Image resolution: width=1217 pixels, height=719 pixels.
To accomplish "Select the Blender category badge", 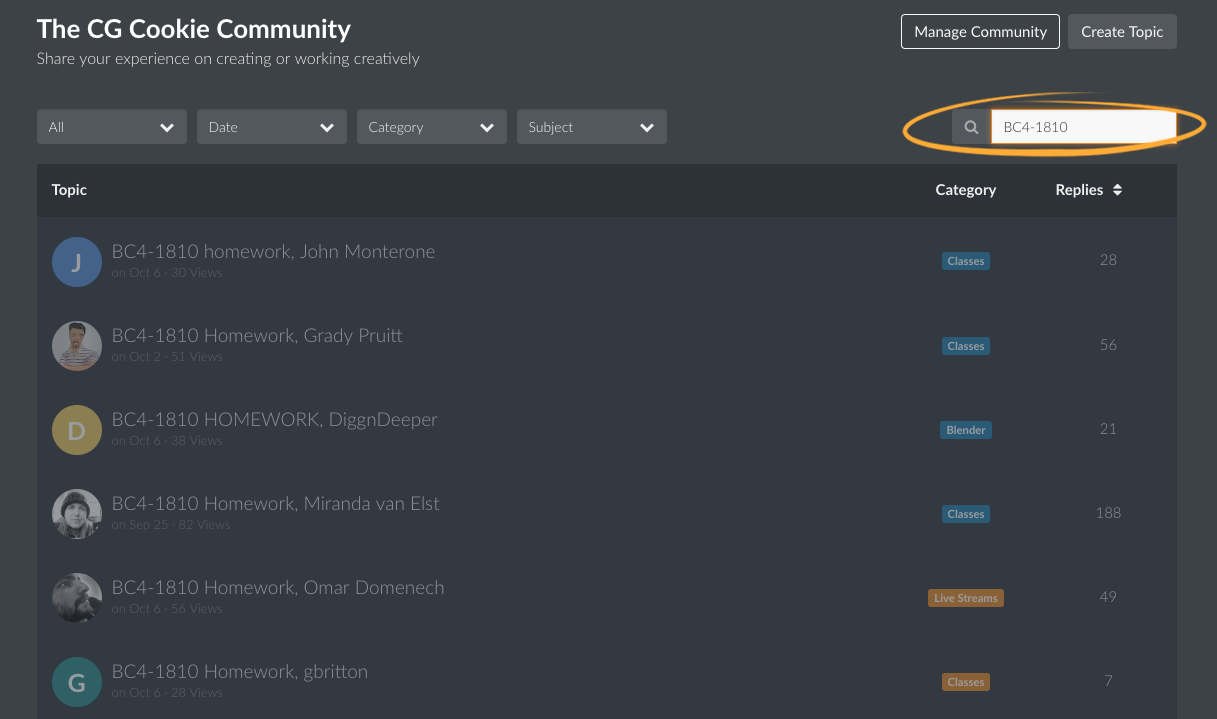I will coord(965,429).
